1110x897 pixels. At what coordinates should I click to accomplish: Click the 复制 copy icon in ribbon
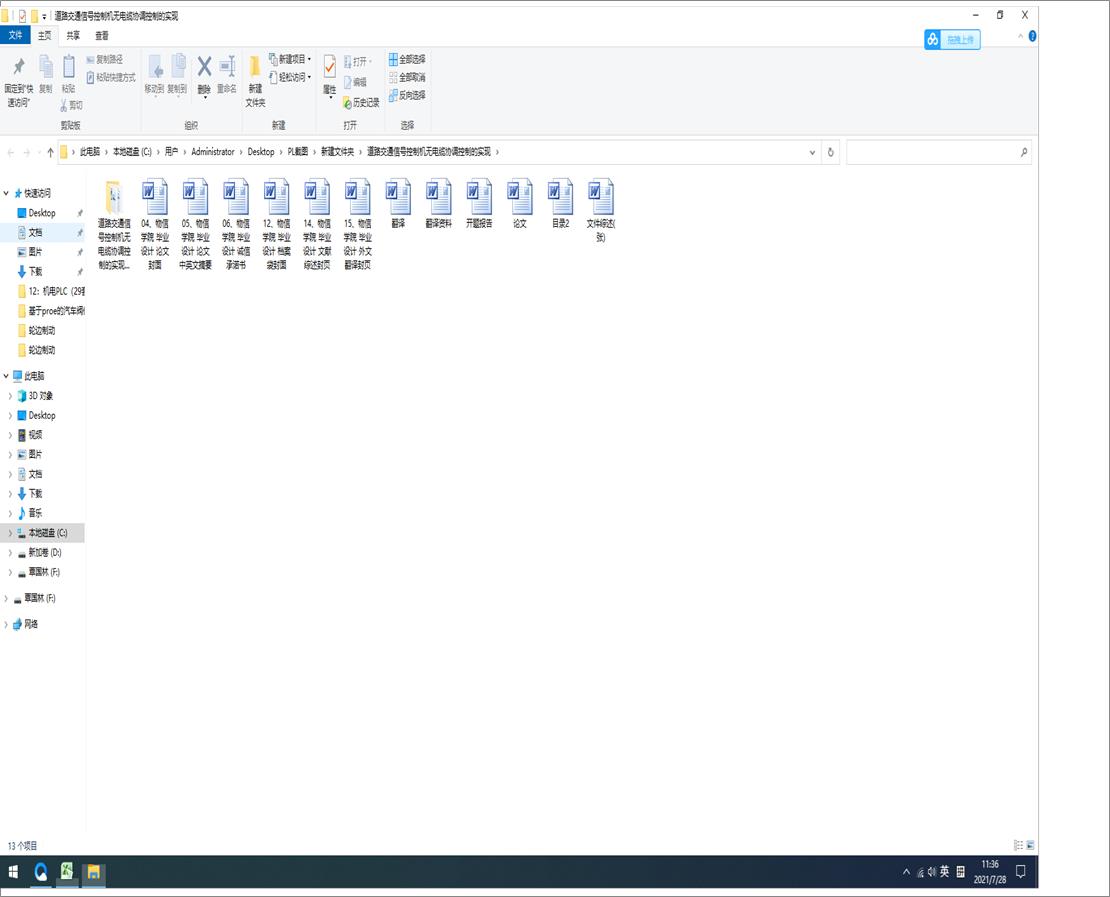(x=46, y=67)
